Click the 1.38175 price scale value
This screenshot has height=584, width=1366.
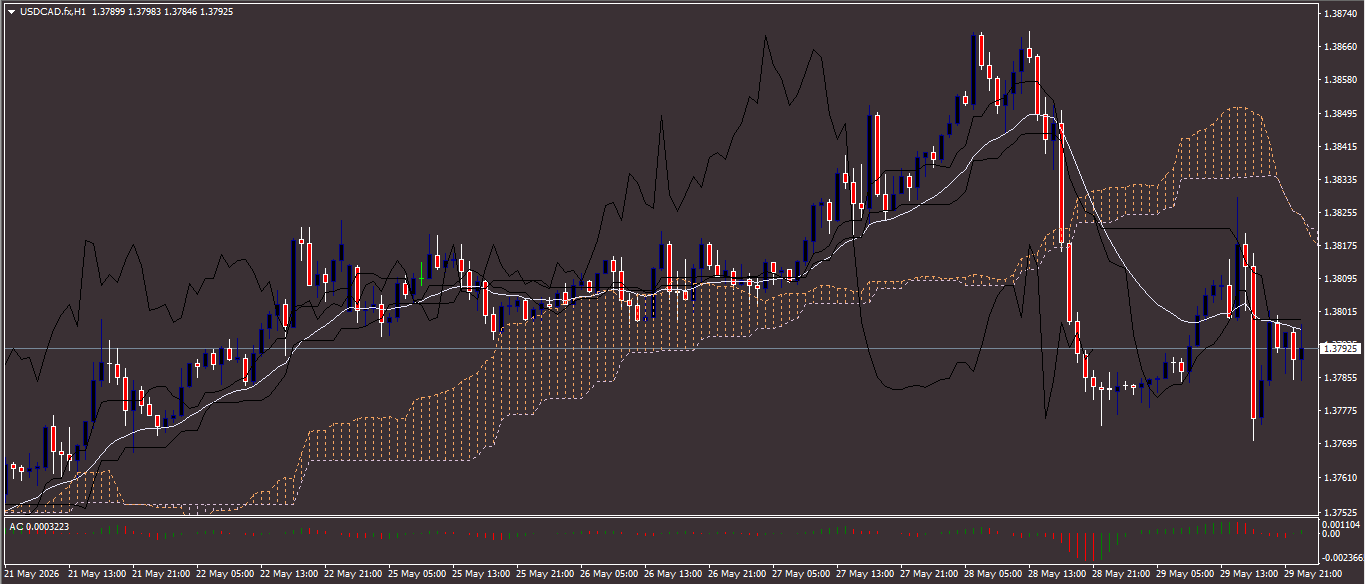tap(1340, 245)
